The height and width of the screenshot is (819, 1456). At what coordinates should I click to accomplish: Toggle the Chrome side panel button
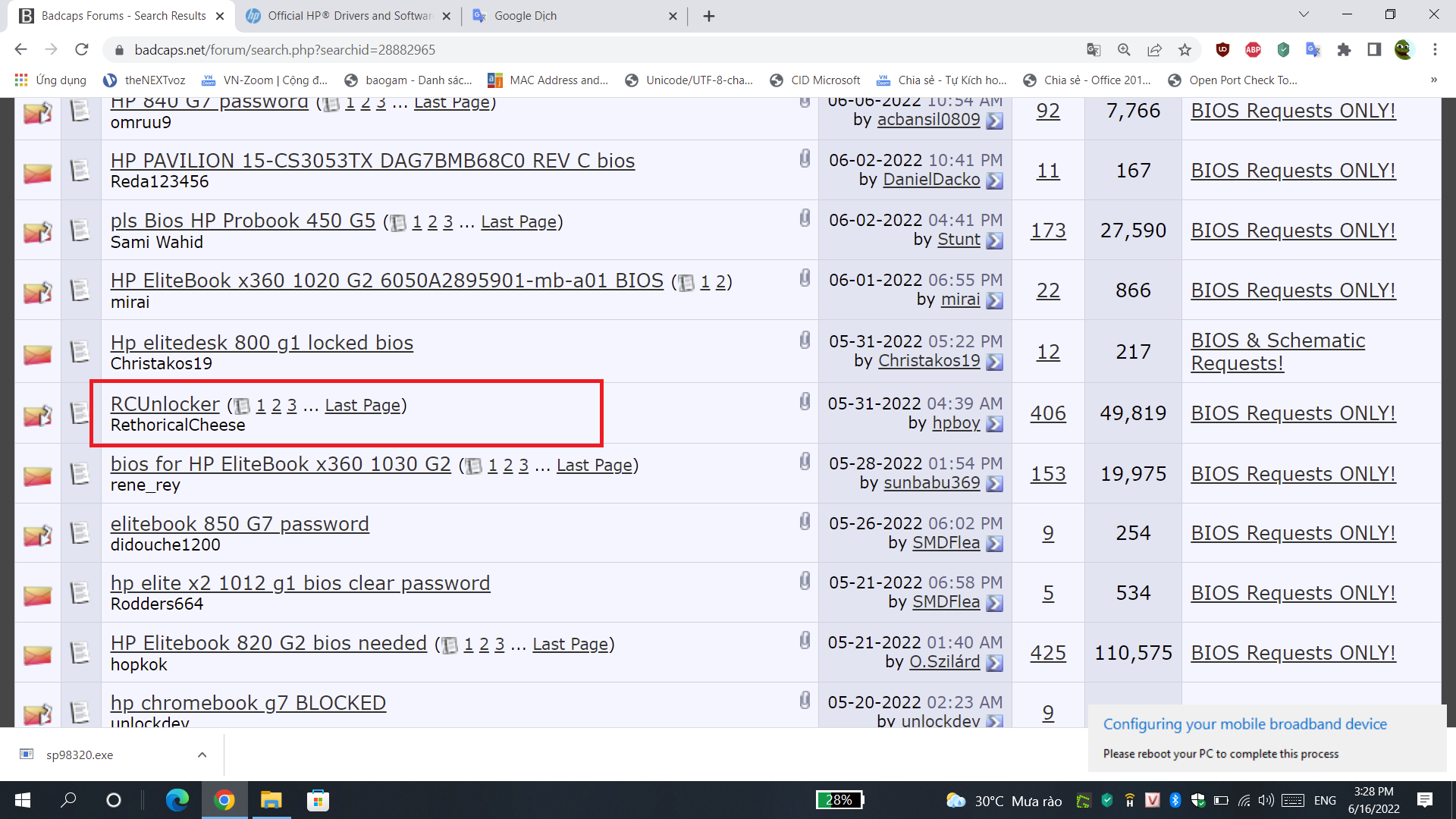1374,50
